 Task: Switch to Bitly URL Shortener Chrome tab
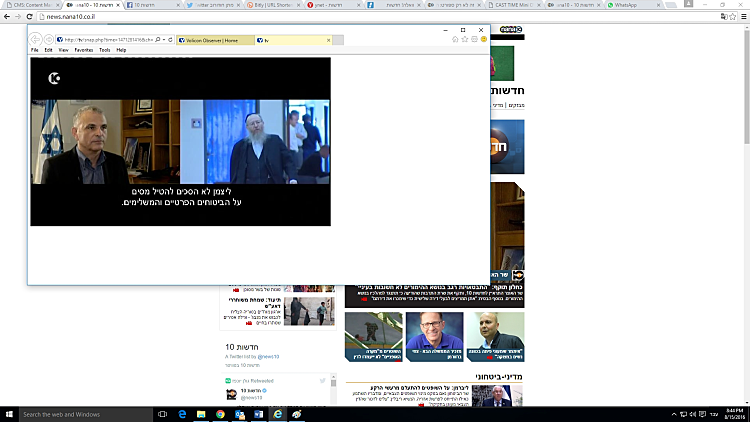point(272,5)
